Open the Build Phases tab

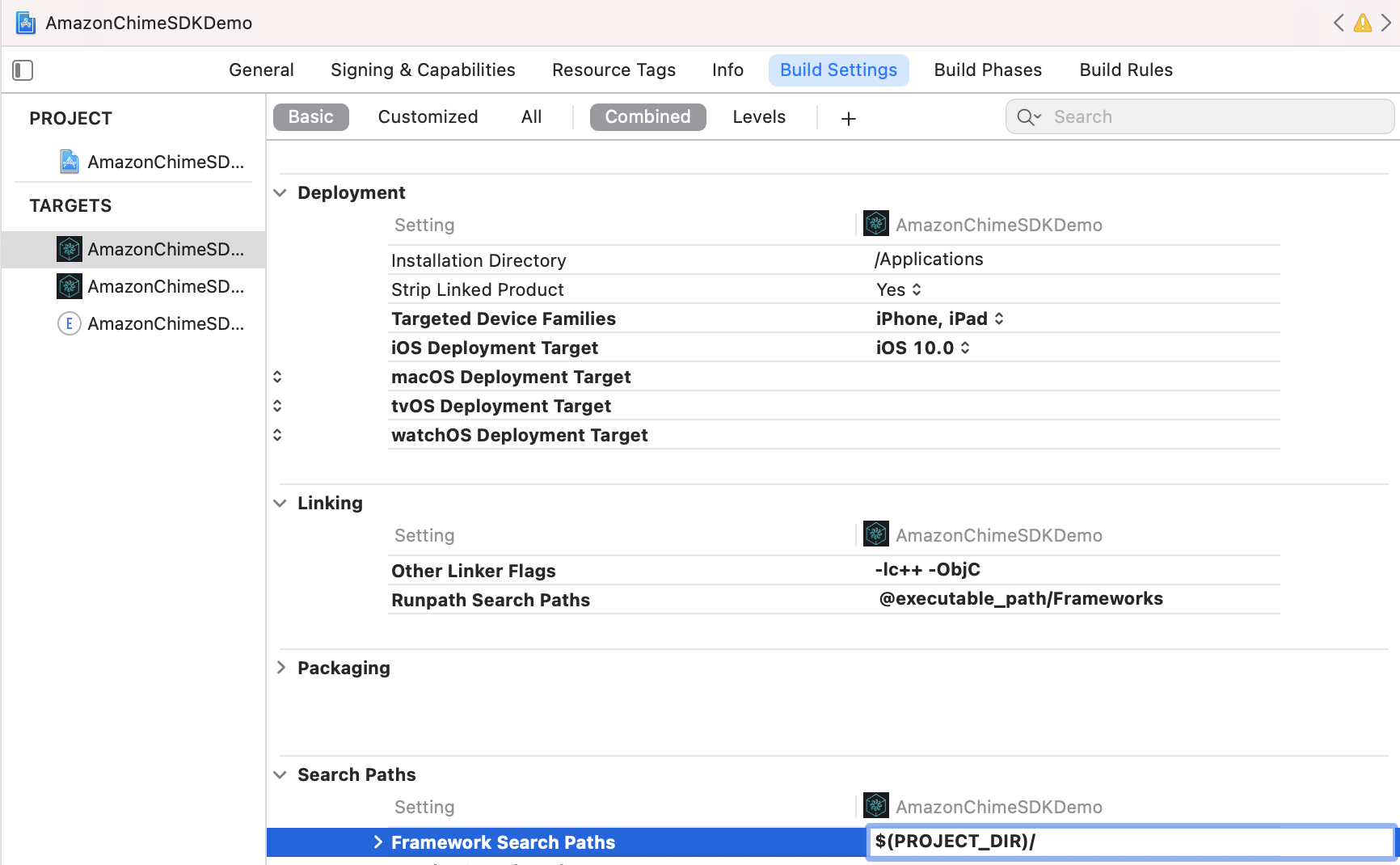click(988, 70)
